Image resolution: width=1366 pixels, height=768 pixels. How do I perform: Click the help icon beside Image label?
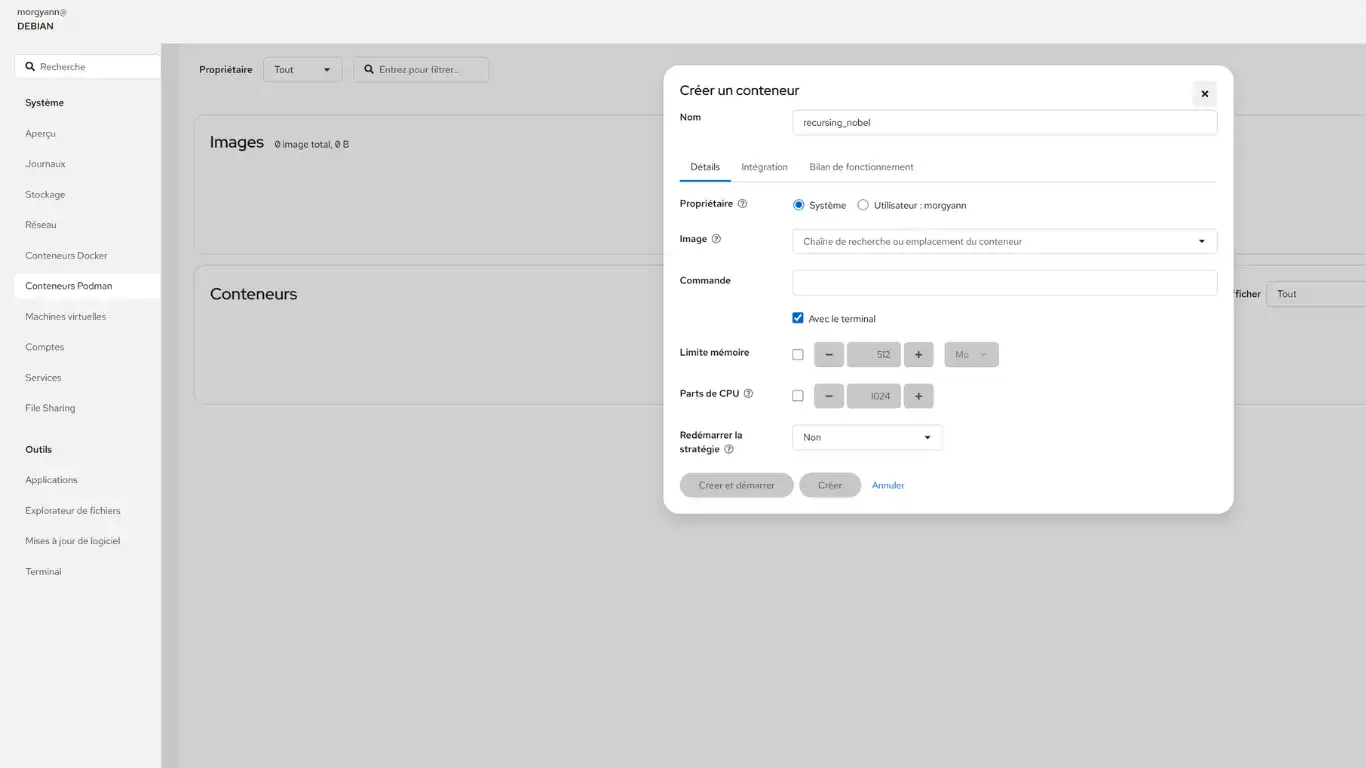point(716,240)
